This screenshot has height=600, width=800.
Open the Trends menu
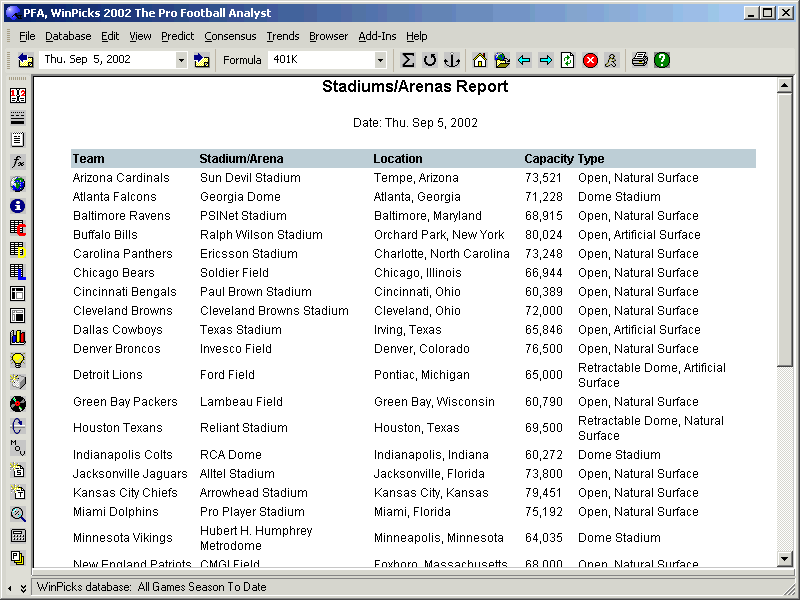(283, 36)
